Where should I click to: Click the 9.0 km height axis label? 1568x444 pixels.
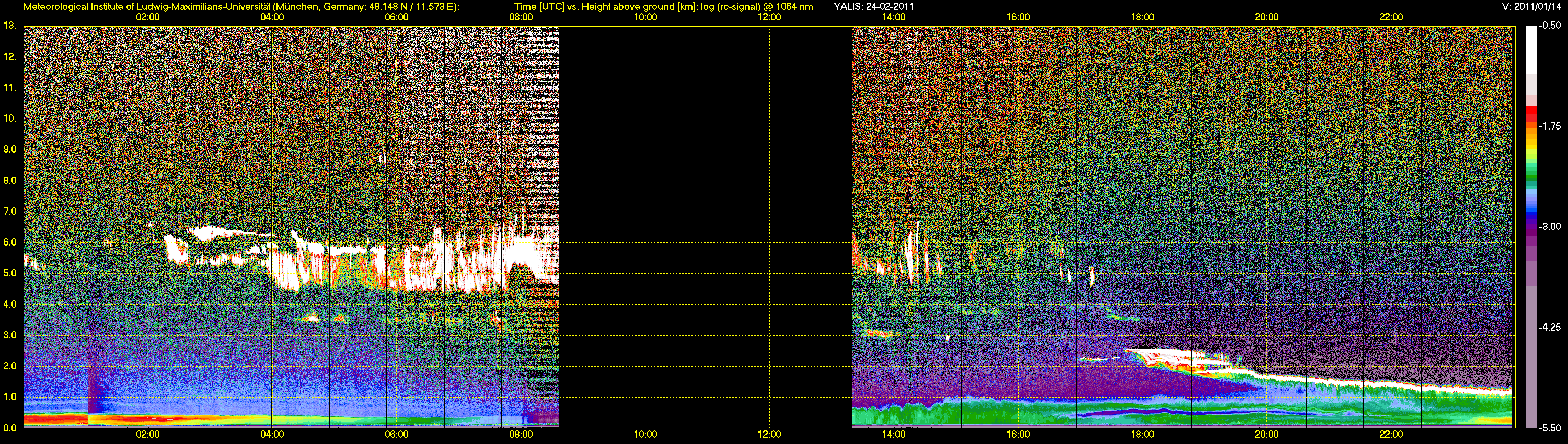[10, 149]
